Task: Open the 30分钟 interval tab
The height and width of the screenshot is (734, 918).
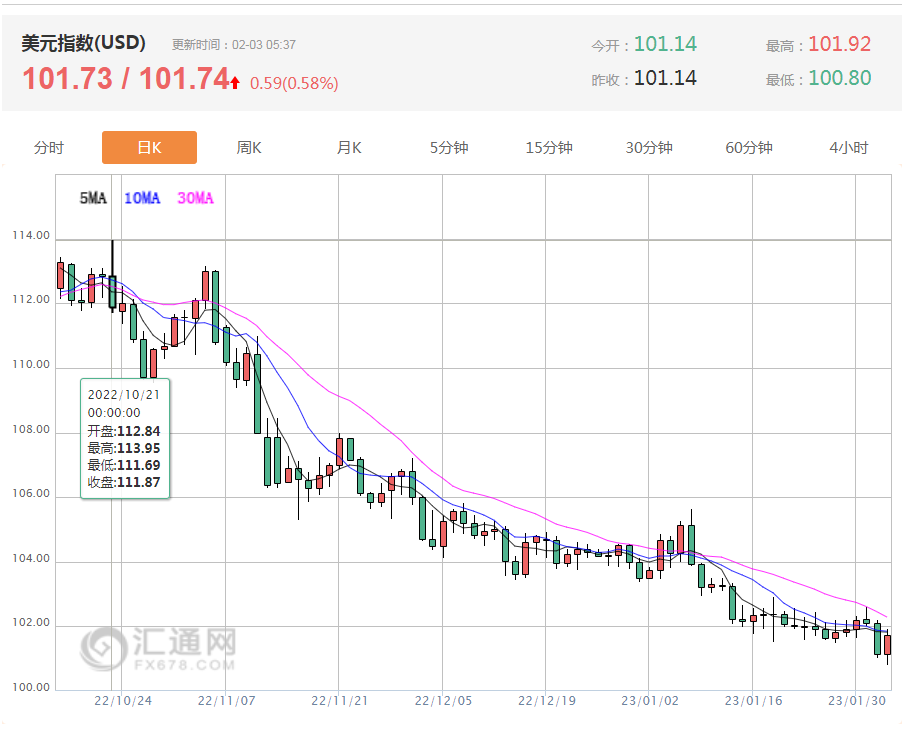Action: click(x=649, y=148)
